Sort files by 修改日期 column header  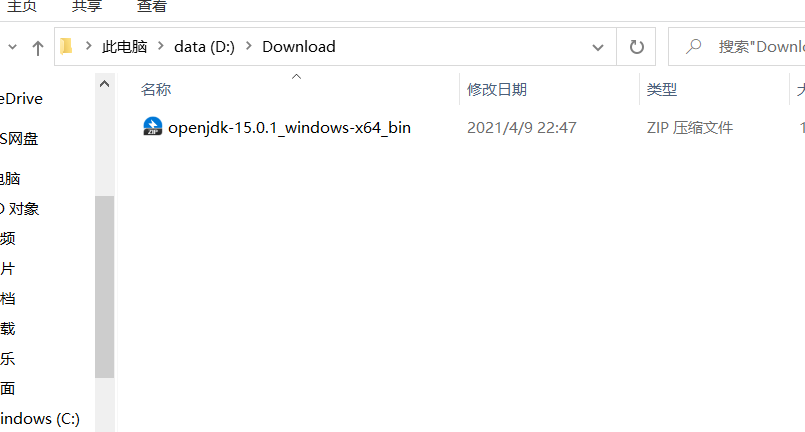click(x=496, y=89)
